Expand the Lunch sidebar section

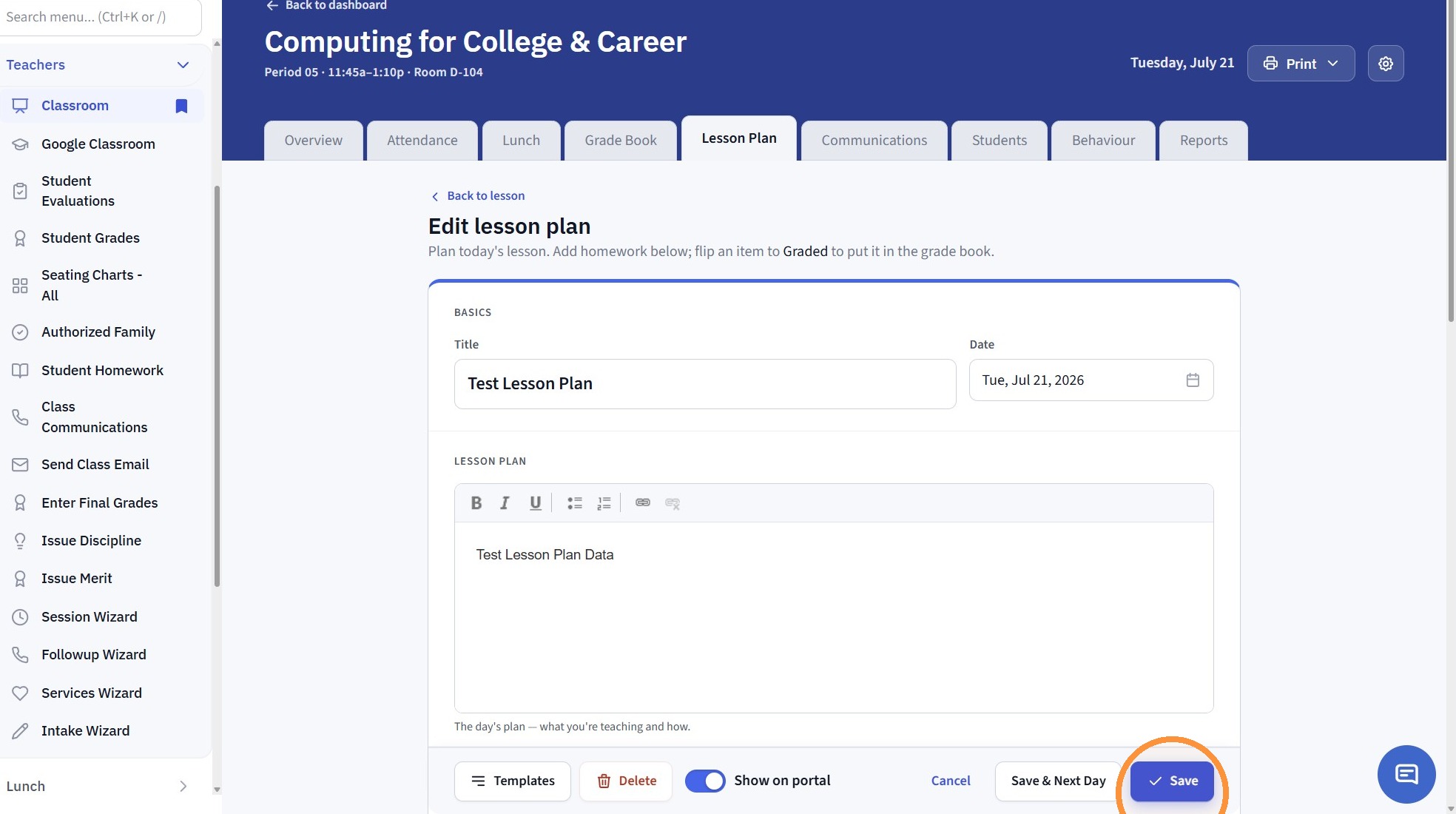tap(98, 786)
